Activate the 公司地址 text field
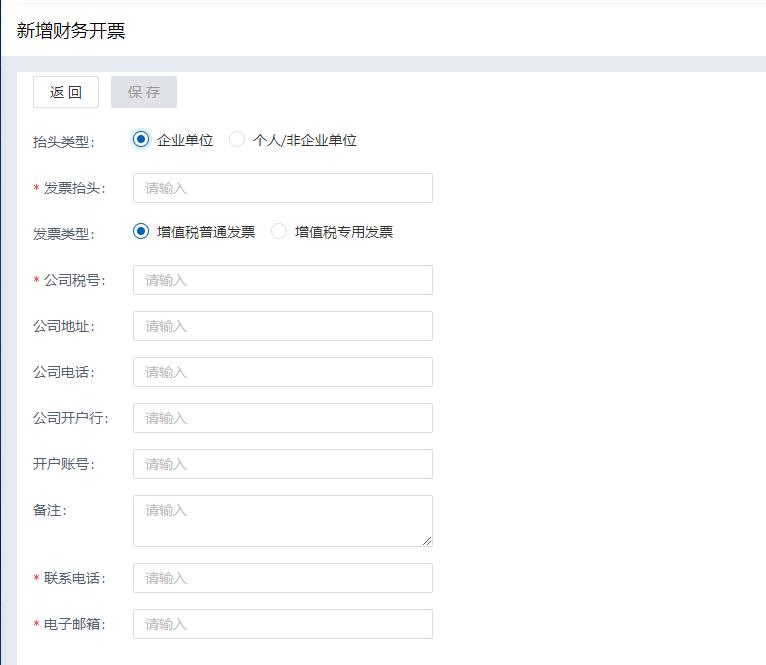Image resolution: width=766 pixels, height=665 pixels. click(282, 326)
